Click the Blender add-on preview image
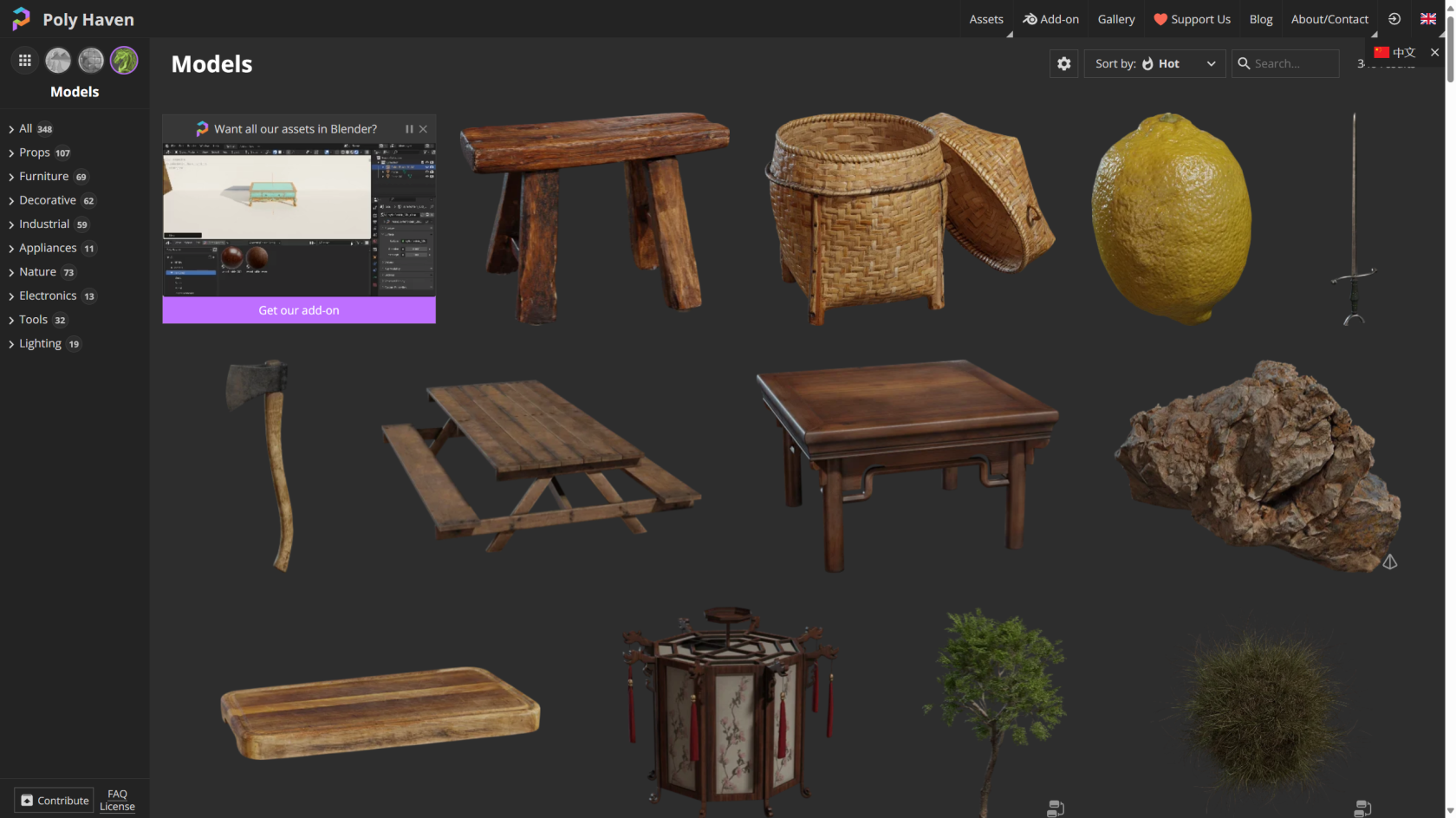The width and height of the screenshot is (1456, 818). (299, 220)
